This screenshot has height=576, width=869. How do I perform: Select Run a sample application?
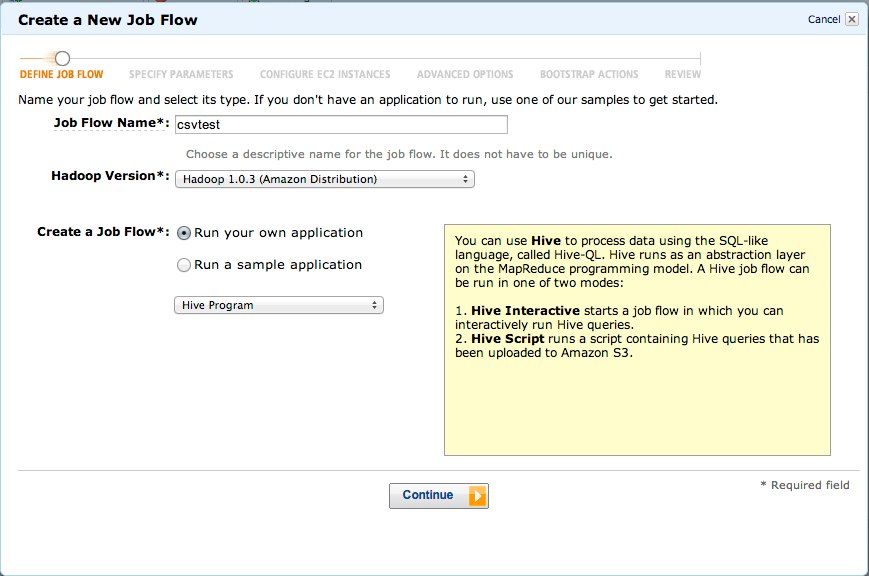click(x=184, y=265)
